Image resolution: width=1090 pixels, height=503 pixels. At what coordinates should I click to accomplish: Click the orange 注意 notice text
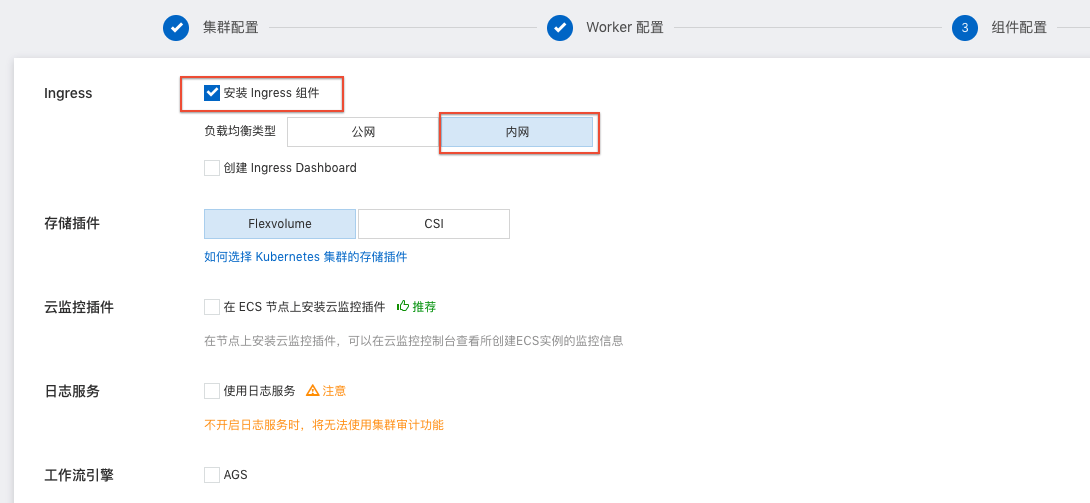pos(334,390)
